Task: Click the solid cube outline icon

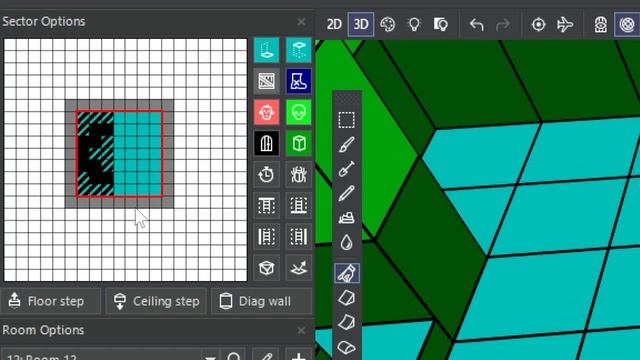Action: coord(267,268)
